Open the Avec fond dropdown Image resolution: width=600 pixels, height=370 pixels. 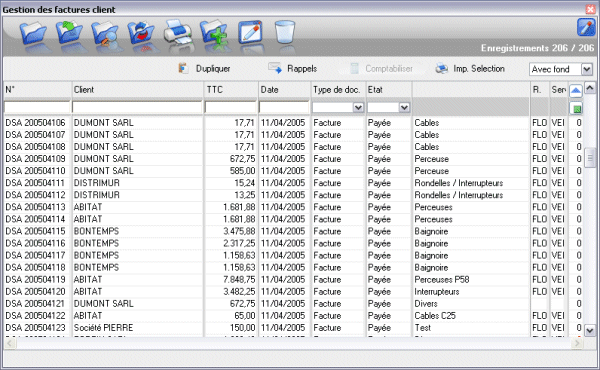(561, 69)
